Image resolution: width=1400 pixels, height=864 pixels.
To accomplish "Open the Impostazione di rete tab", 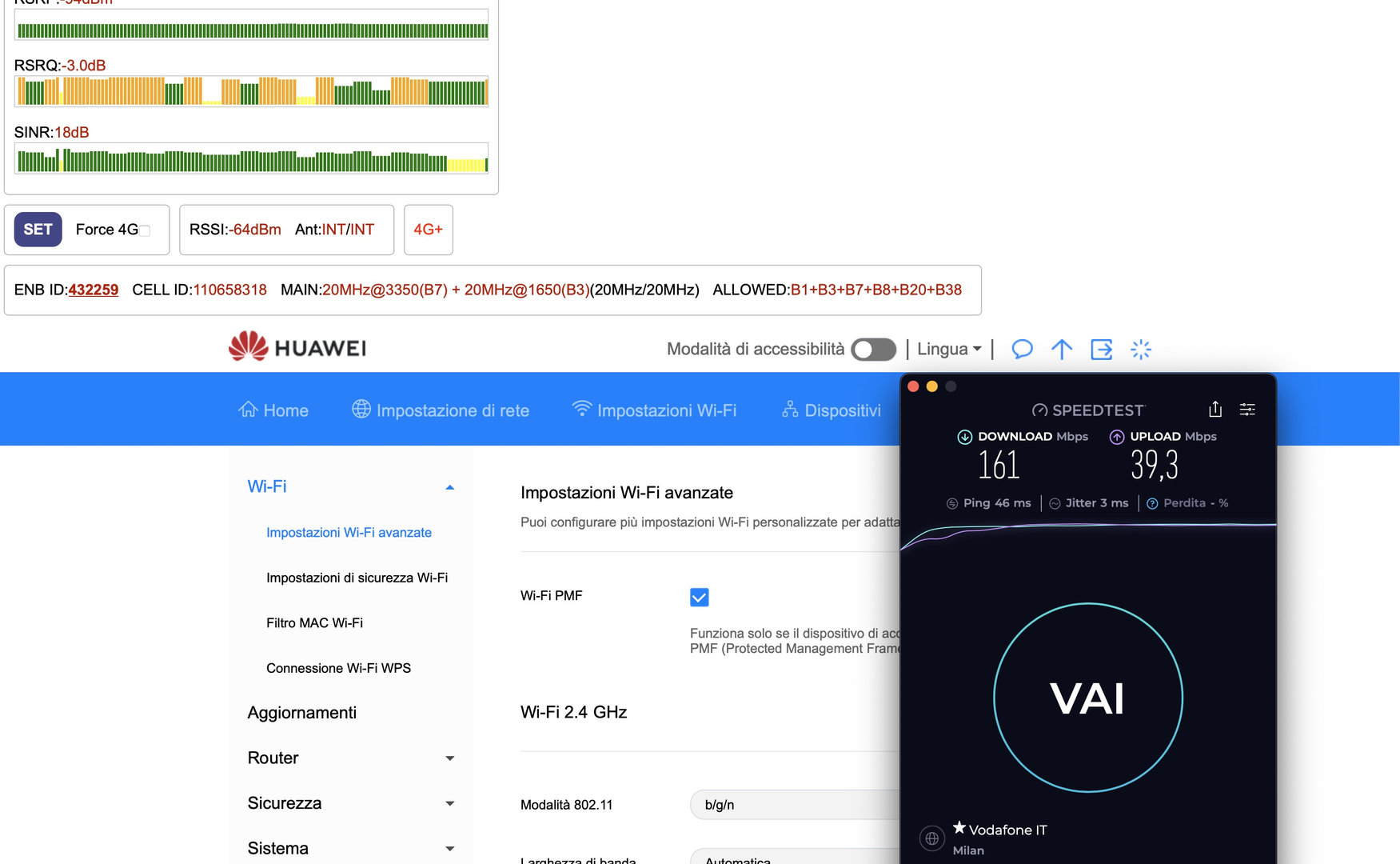I will [x=441, y=410].
